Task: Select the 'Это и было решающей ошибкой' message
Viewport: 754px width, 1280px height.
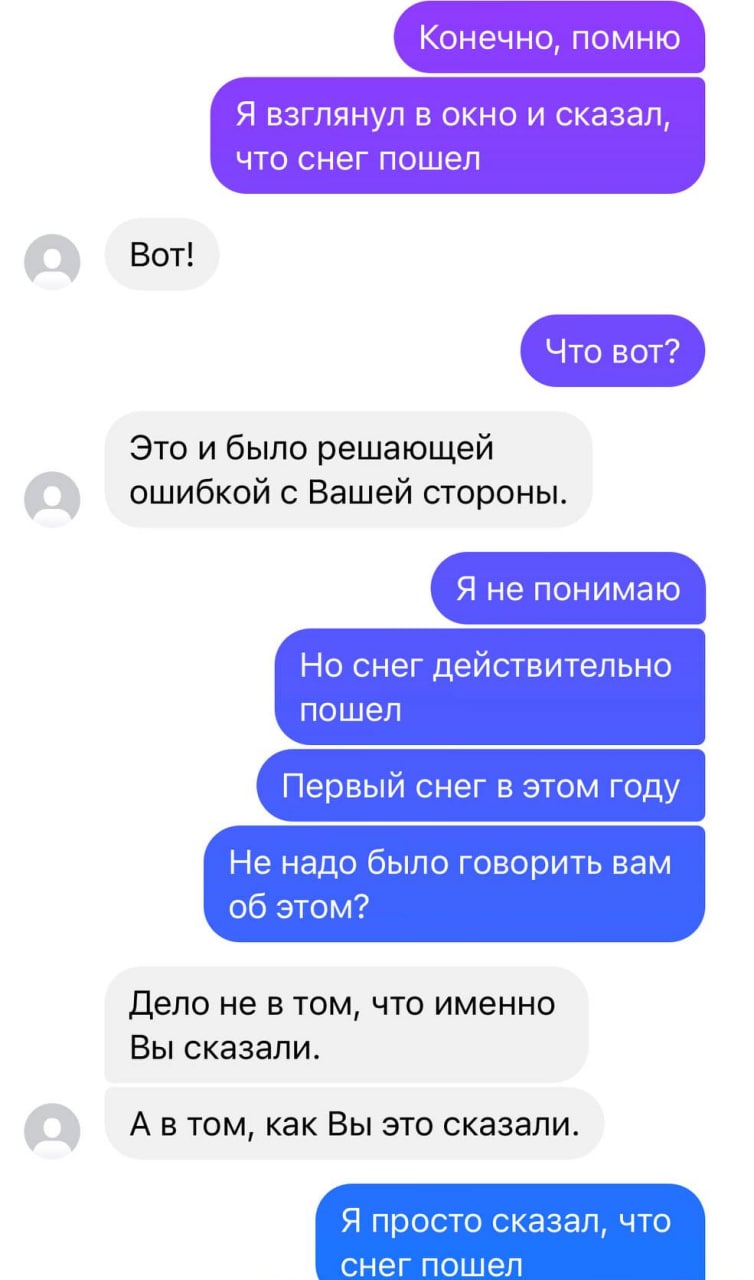Action: tap(348, 470)
